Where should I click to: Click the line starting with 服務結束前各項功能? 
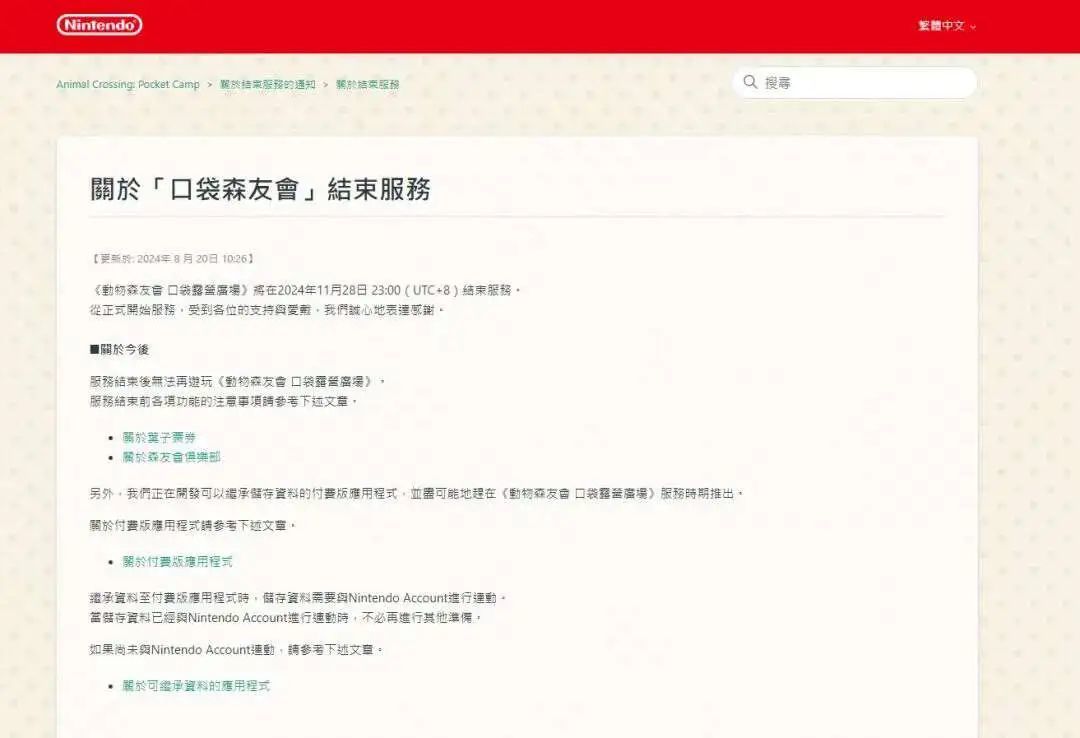point(224,400)
